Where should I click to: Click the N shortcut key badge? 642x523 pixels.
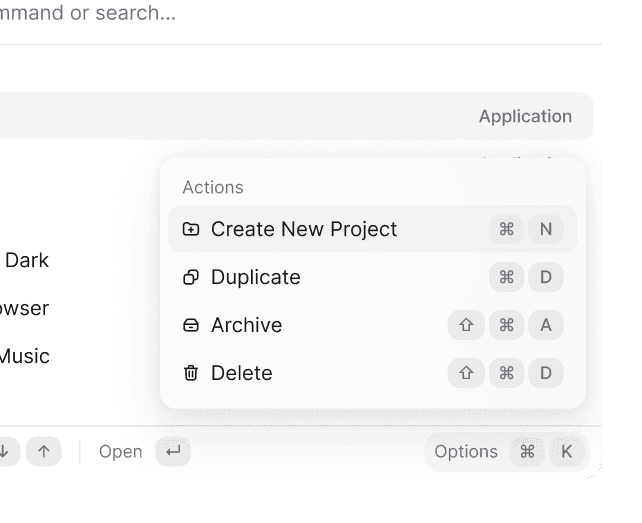click(546, 229)
